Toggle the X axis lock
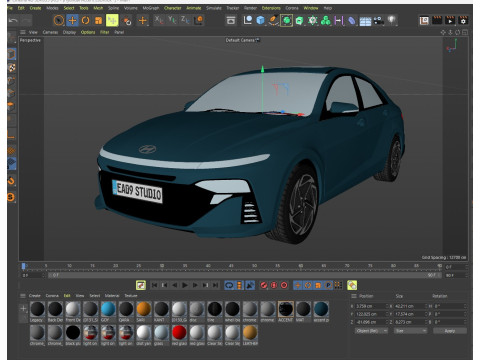480x360 pixels. 158,20
